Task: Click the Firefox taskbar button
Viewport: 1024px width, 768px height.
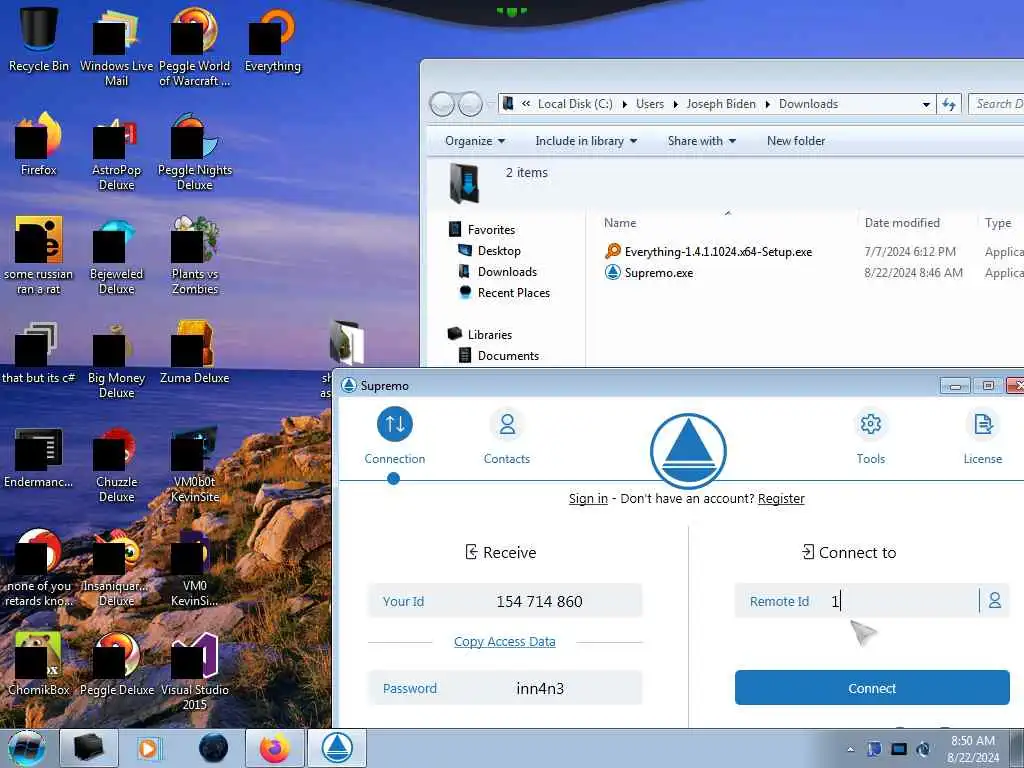Action: [x=275, y=748]
